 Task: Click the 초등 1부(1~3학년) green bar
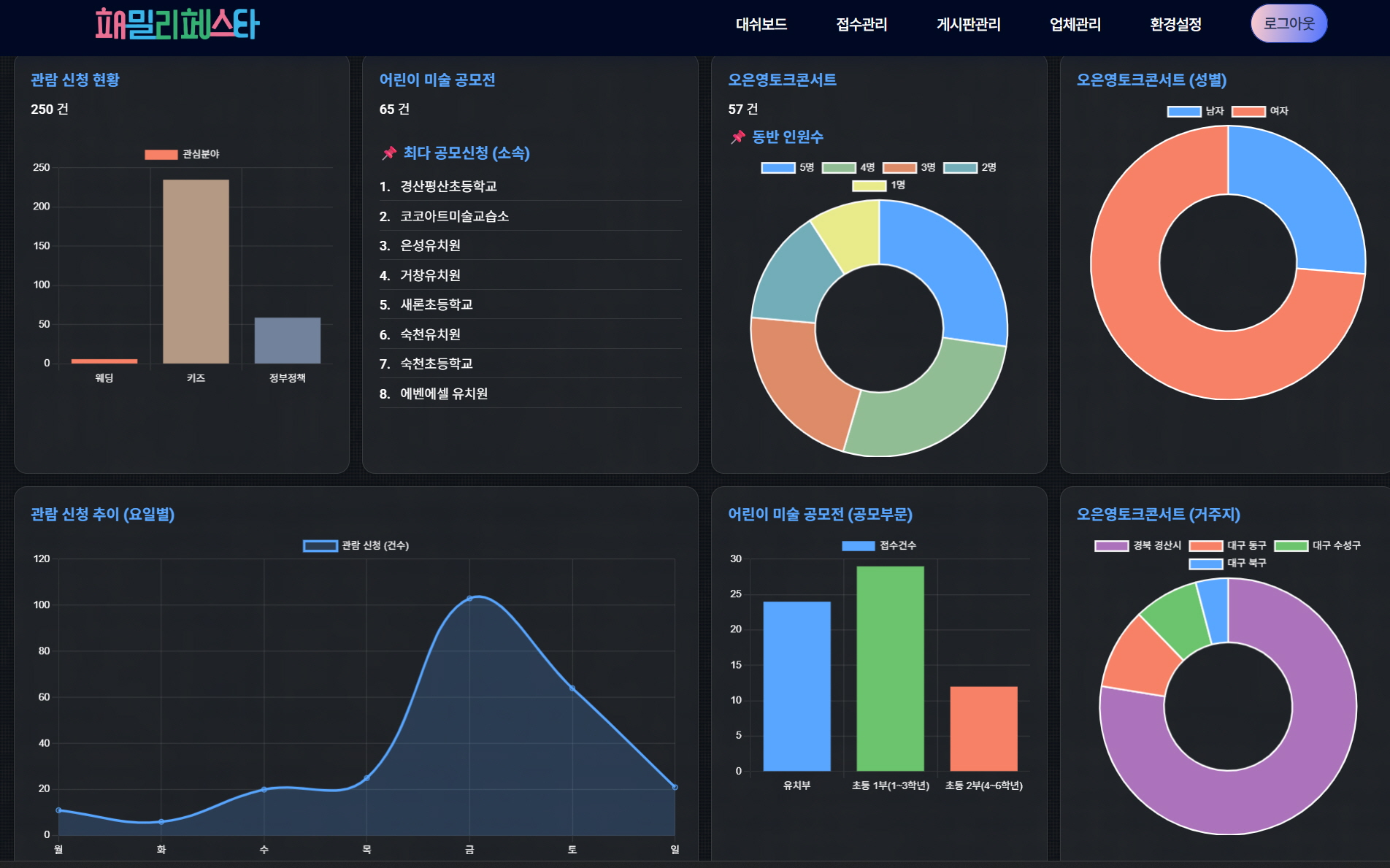(x=890, y=668)
